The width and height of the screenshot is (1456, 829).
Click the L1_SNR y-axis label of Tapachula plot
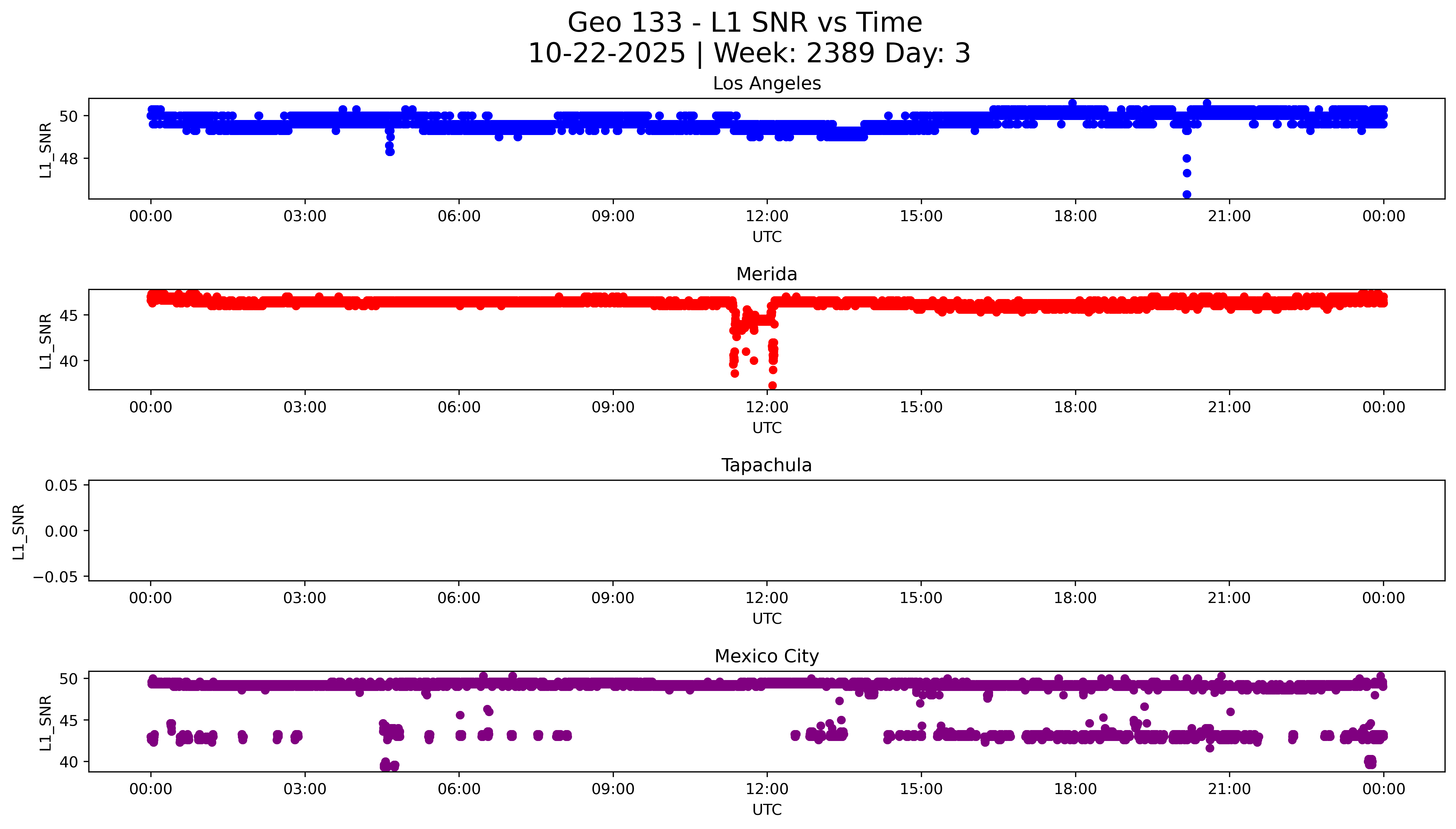[x=19, y=531]
